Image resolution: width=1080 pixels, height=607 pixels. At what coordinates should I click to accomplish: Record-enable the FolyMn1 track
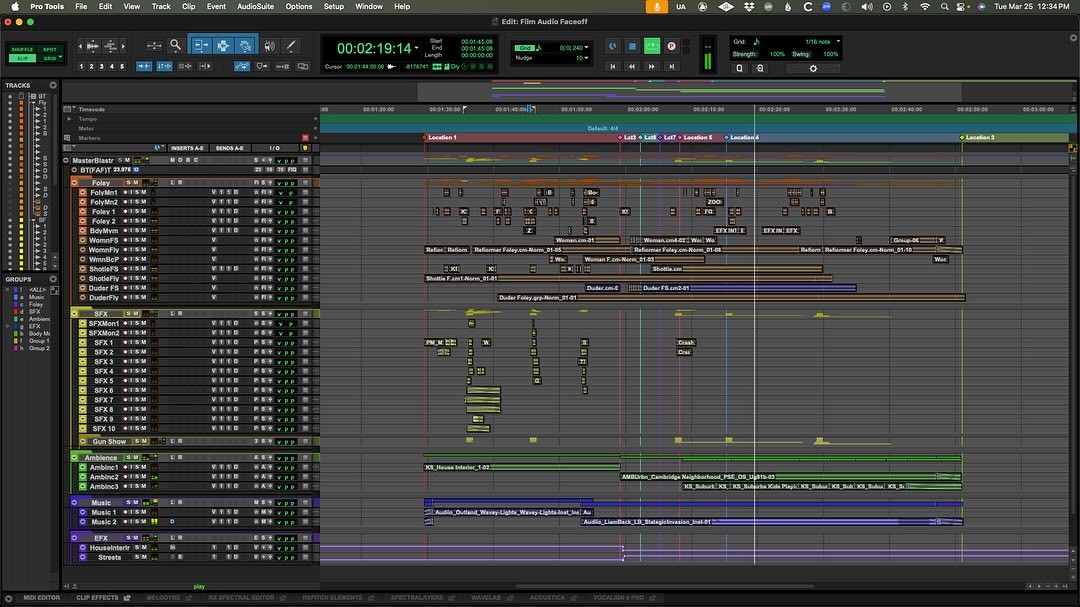click(x=125, y=193)
